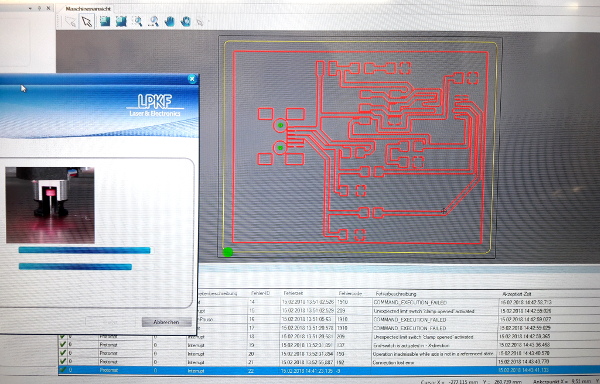
Task: Close the left docked panel
Action: coord(48,8)
